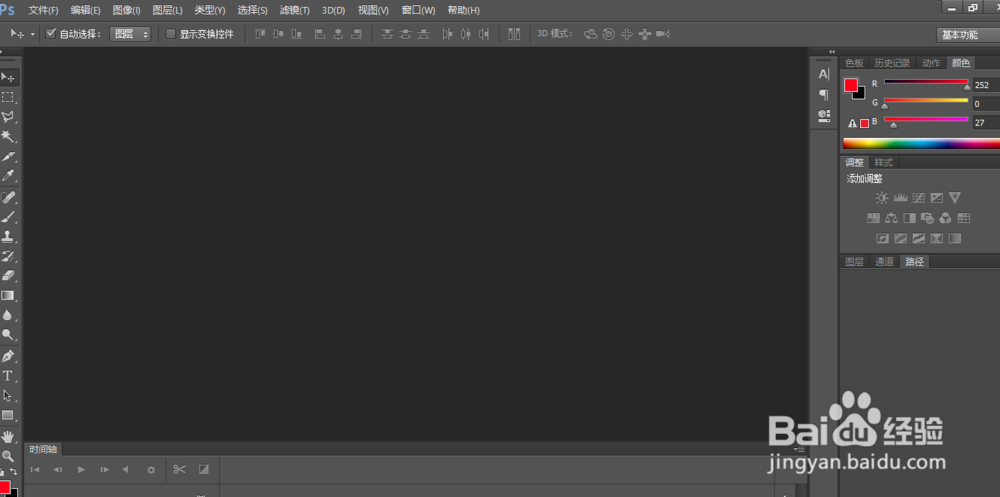1000x497 pixels.
Task: Add a Color Balance adjustment
Action: coord(891,218)
